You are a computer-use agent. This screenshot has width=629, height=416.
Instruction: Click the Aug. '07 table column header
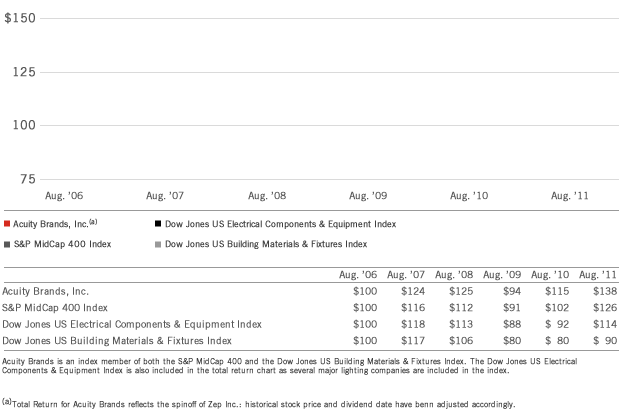coord(405,275)
